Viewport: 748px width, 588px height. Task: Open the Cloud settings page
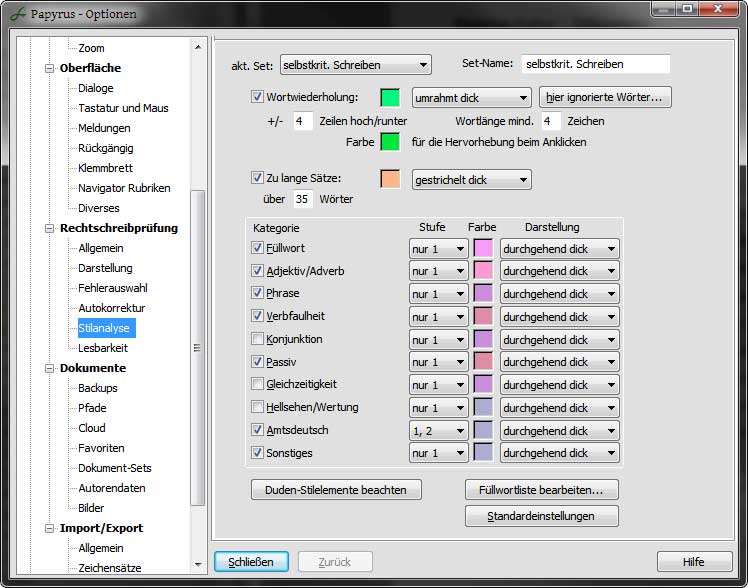pyautogui.click(x=92, y=428)
